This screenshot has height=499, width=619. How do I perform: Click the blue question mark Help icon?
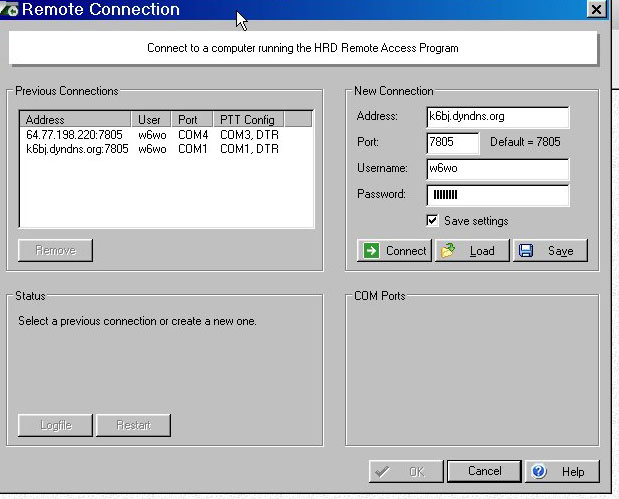(x=538, y=471)
